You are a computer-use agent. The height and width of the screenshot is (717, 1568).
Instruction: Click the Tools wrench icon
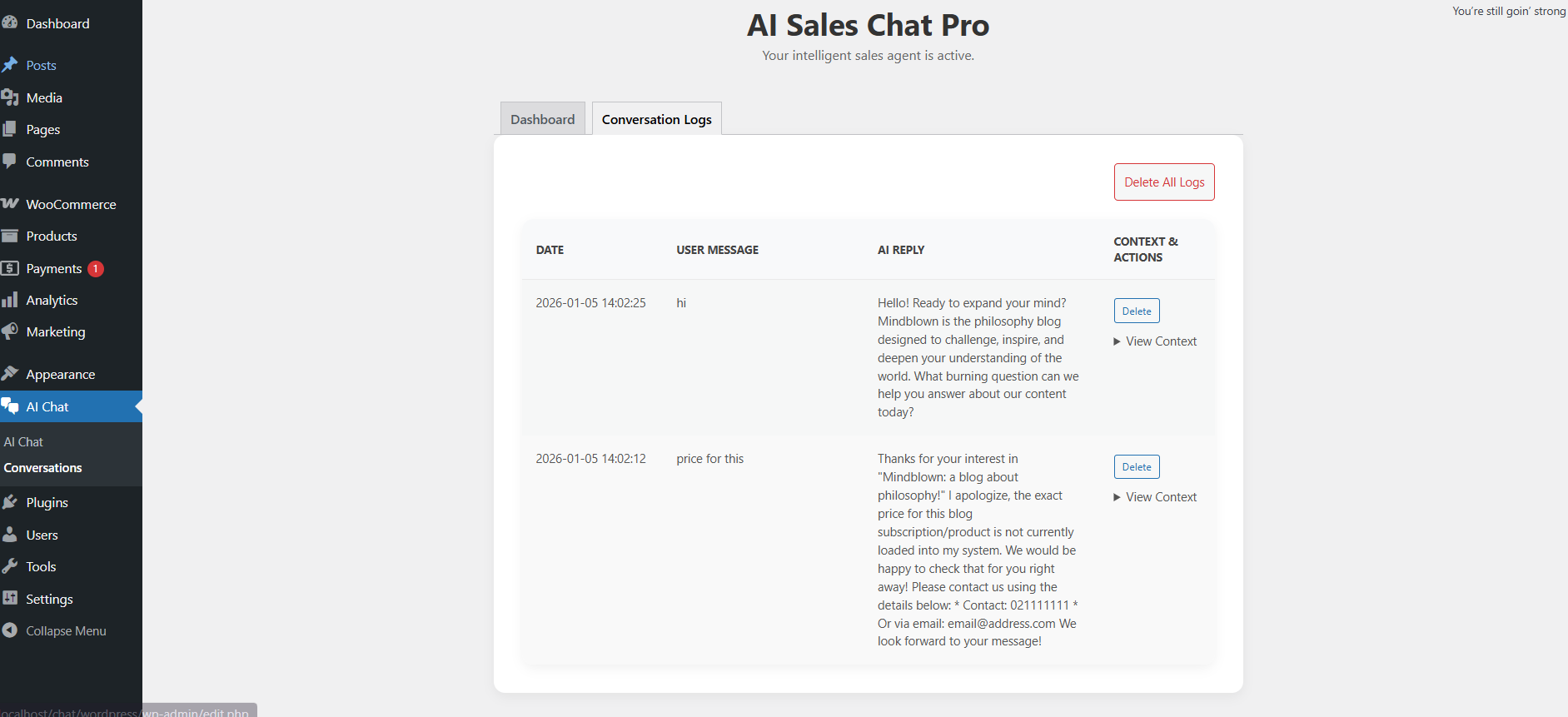pos(12,566)
